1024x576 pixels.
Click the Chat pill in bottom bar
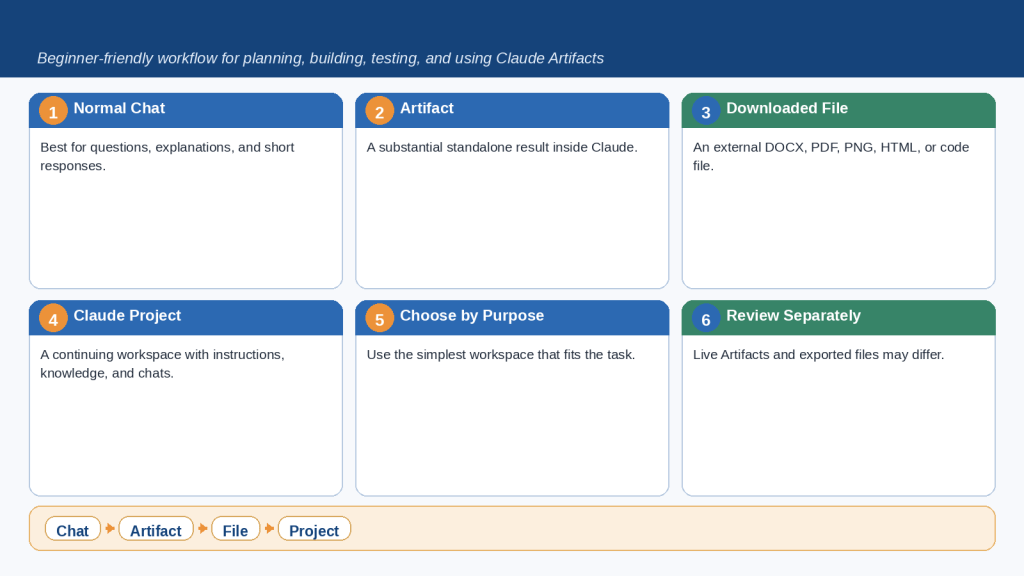(72, 529)
